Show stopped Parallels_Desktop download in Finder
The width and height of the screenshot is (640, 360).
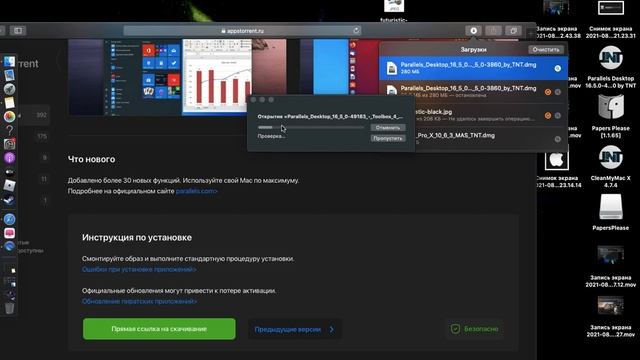coord(558,92)
